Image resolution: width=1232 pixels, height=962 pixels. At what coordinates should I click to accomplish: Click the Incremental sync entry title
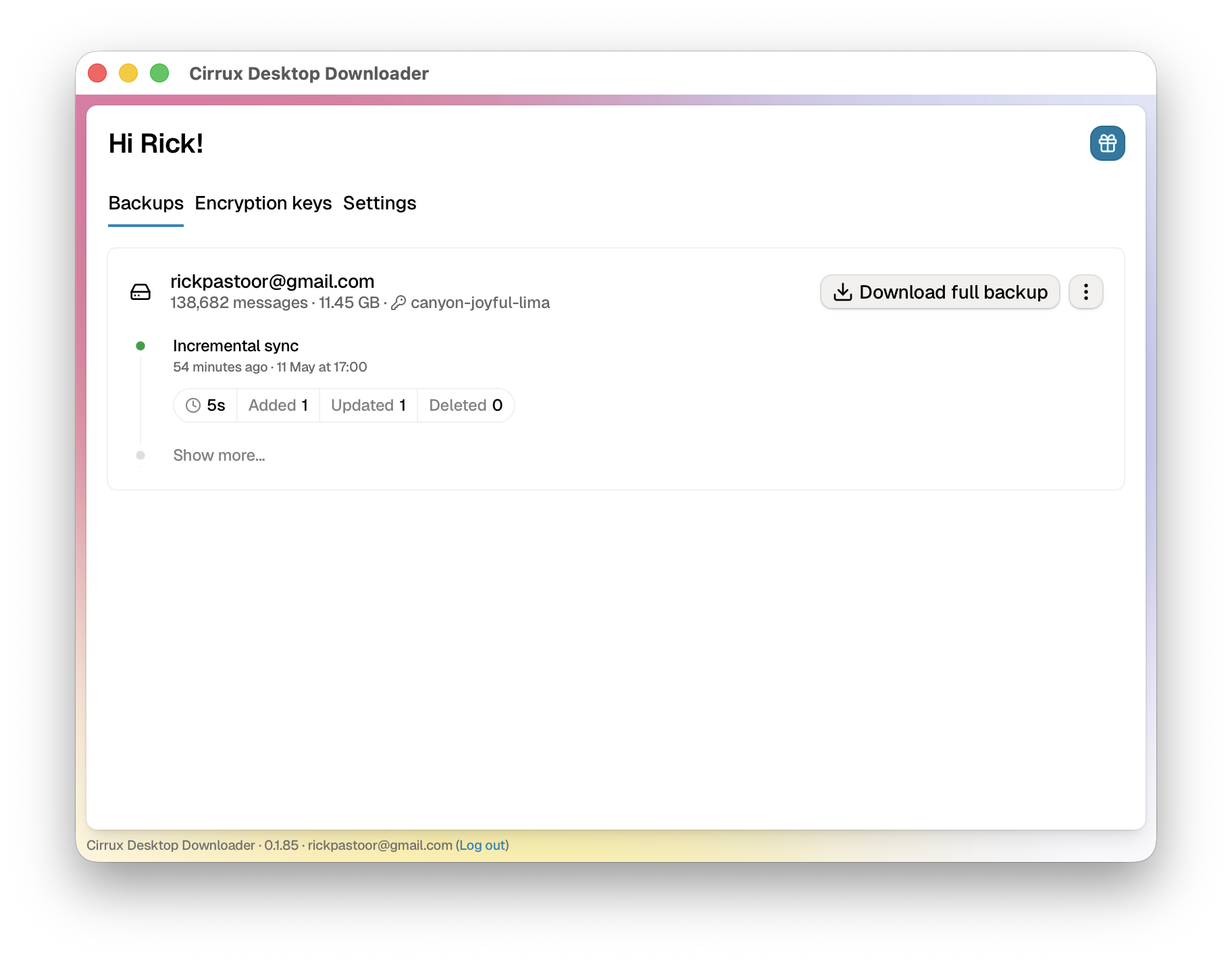click(x=236, y=346)
